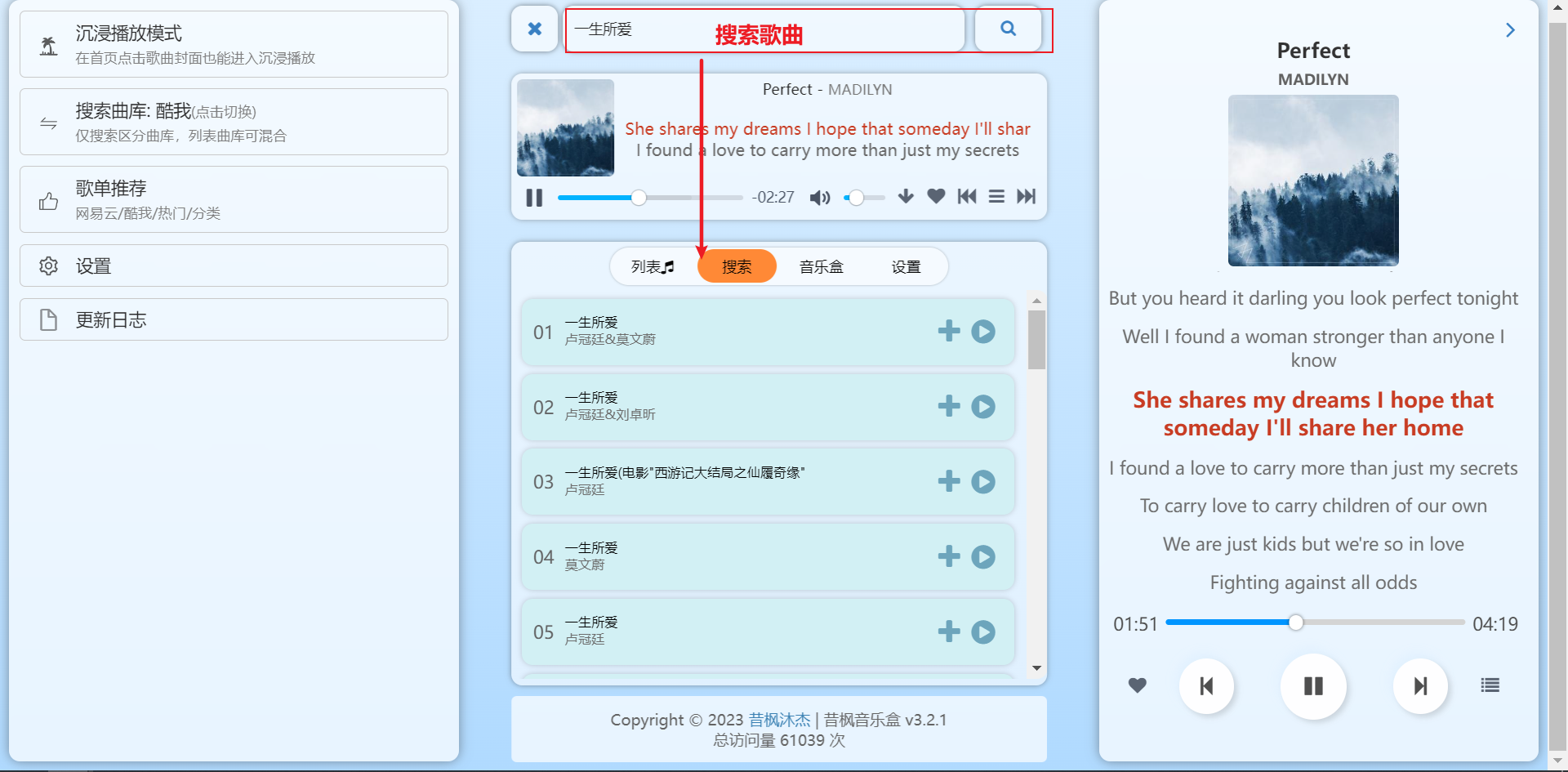The image size is (1568, 772).
Task: Open the small Perfect album cover
Action: click(x=565, y=127)
